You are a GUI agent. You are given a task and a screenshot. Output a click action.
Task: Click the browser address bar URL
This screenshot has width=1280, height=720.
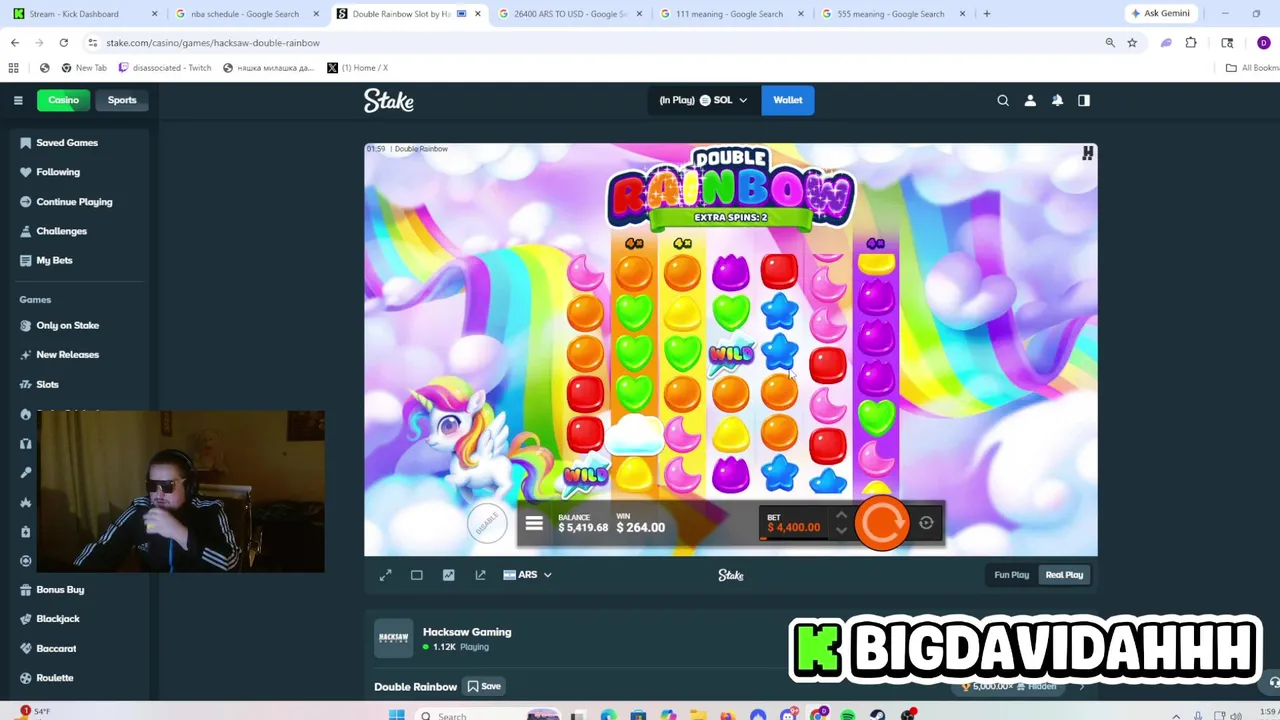tap(213, 43)
